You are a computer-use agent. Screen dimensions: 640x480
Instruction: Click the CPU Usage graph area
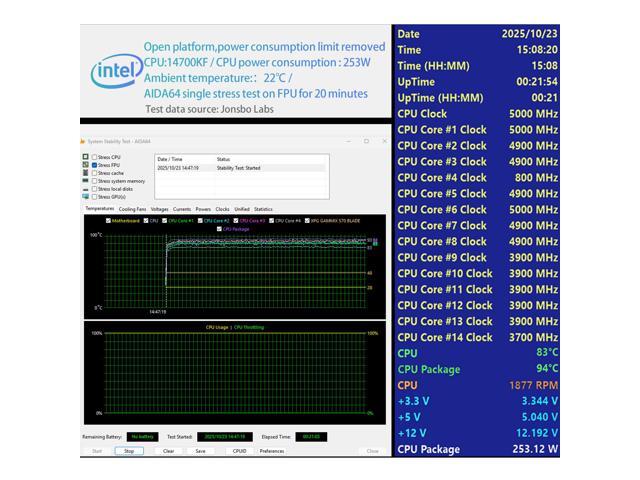(x=235, y=373)
